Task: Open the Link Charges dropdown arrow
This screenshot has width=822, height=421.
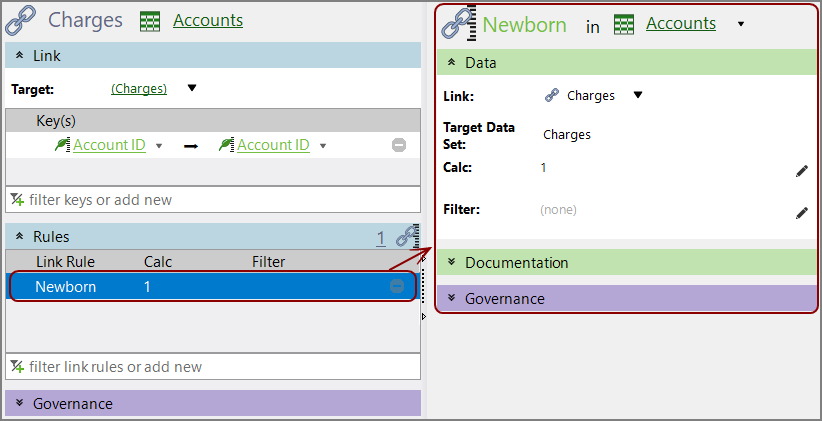Action: (x=638, y=95)
